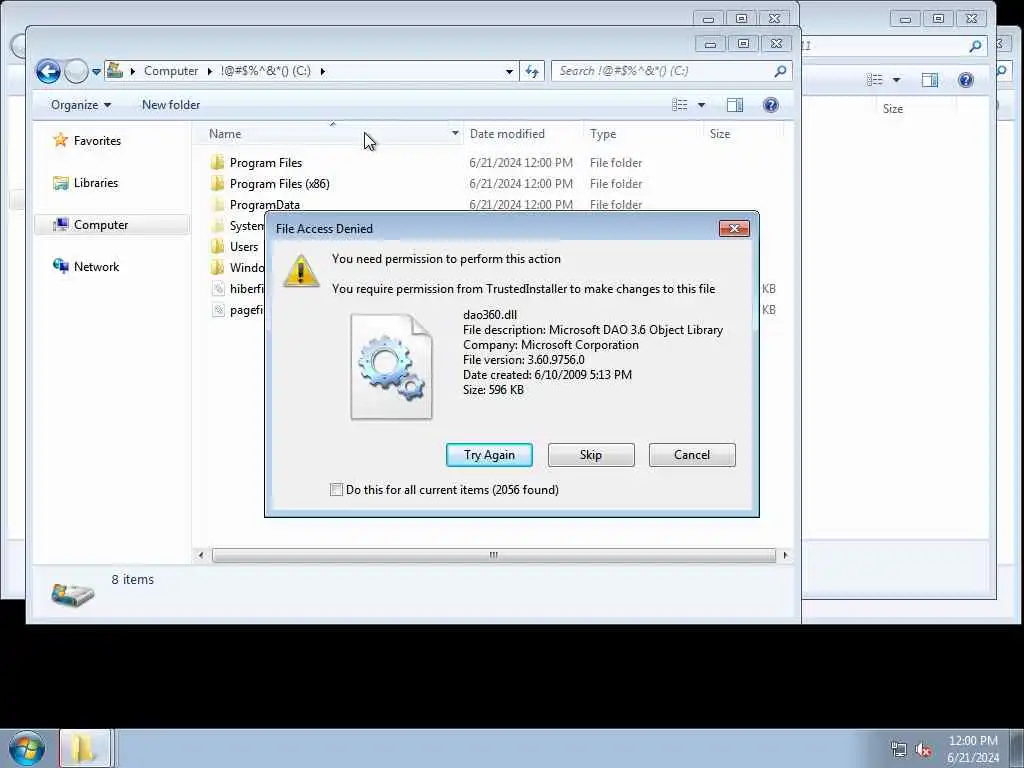This screenshot has height=768, width=1024.
Task: Click the scrollbar right arrow
Action: pyautogui.click(x=785, y=555)
